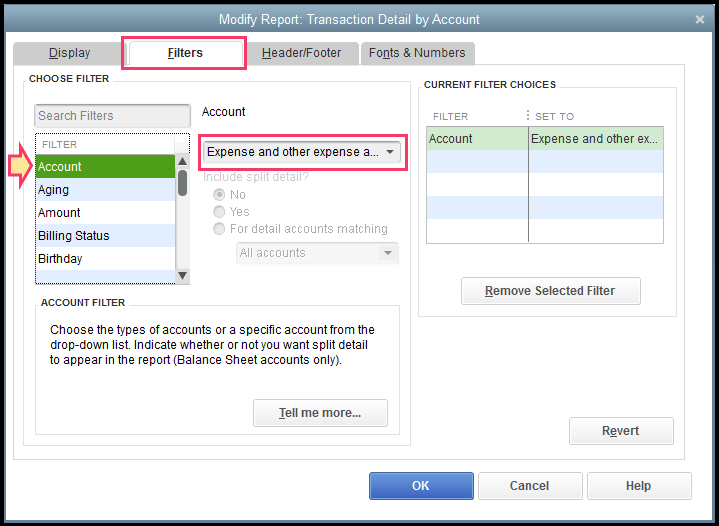The width and height of the screenshot is (719, 526).
Task: Click the Revert button
Action: (x=620, y=431)
